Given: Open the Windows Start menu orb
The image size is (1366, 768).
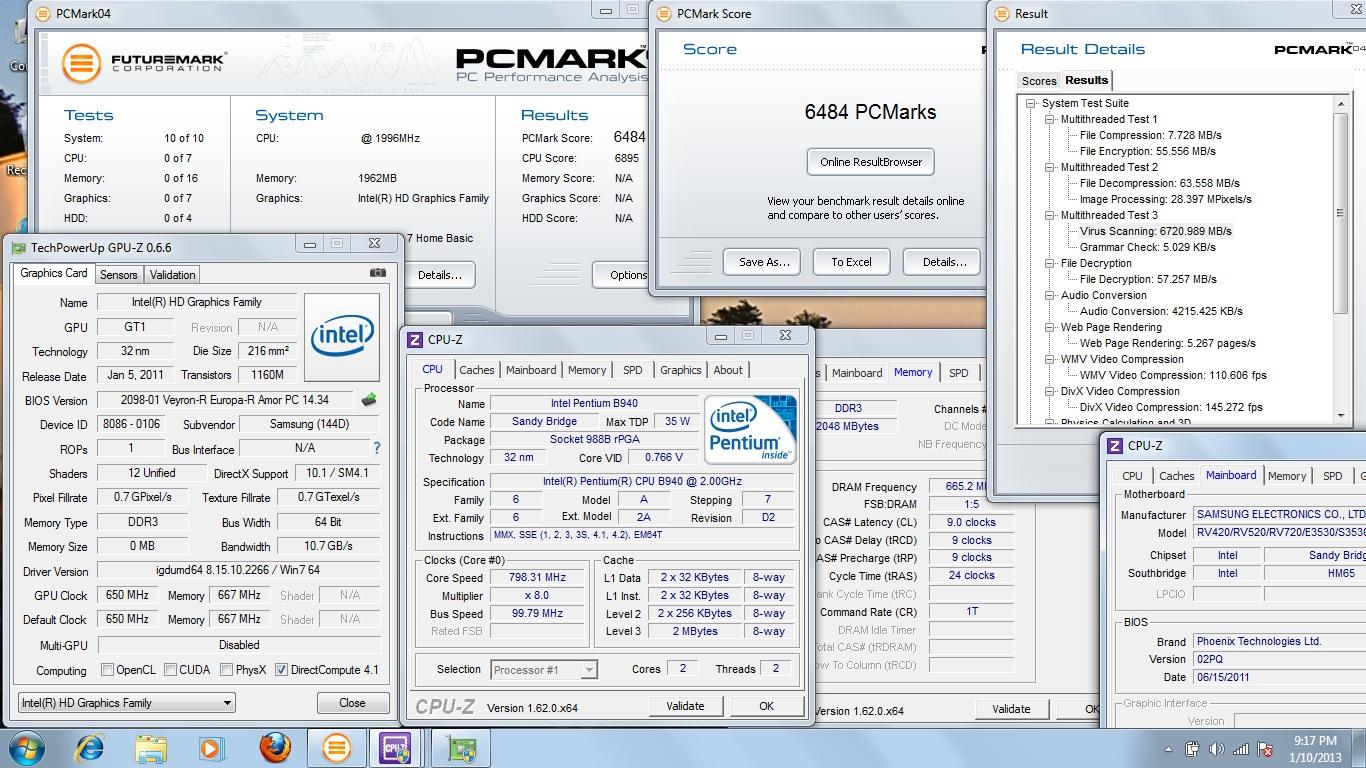Looking at the screenshot, I should tap(26, 748).
